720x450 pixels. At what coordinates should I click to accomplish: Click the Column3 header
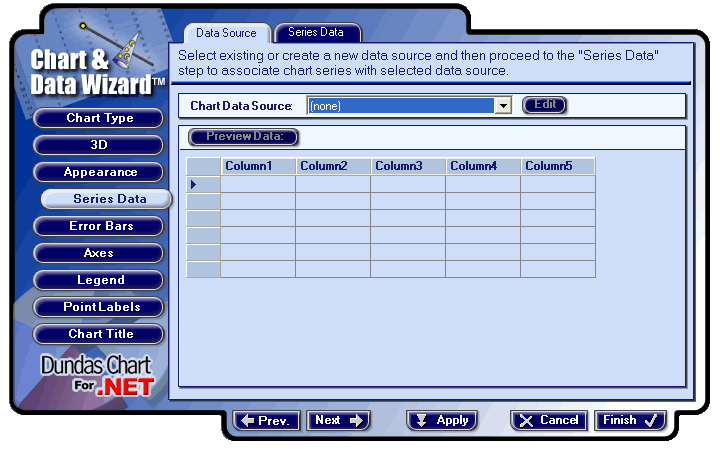point(408,166)
